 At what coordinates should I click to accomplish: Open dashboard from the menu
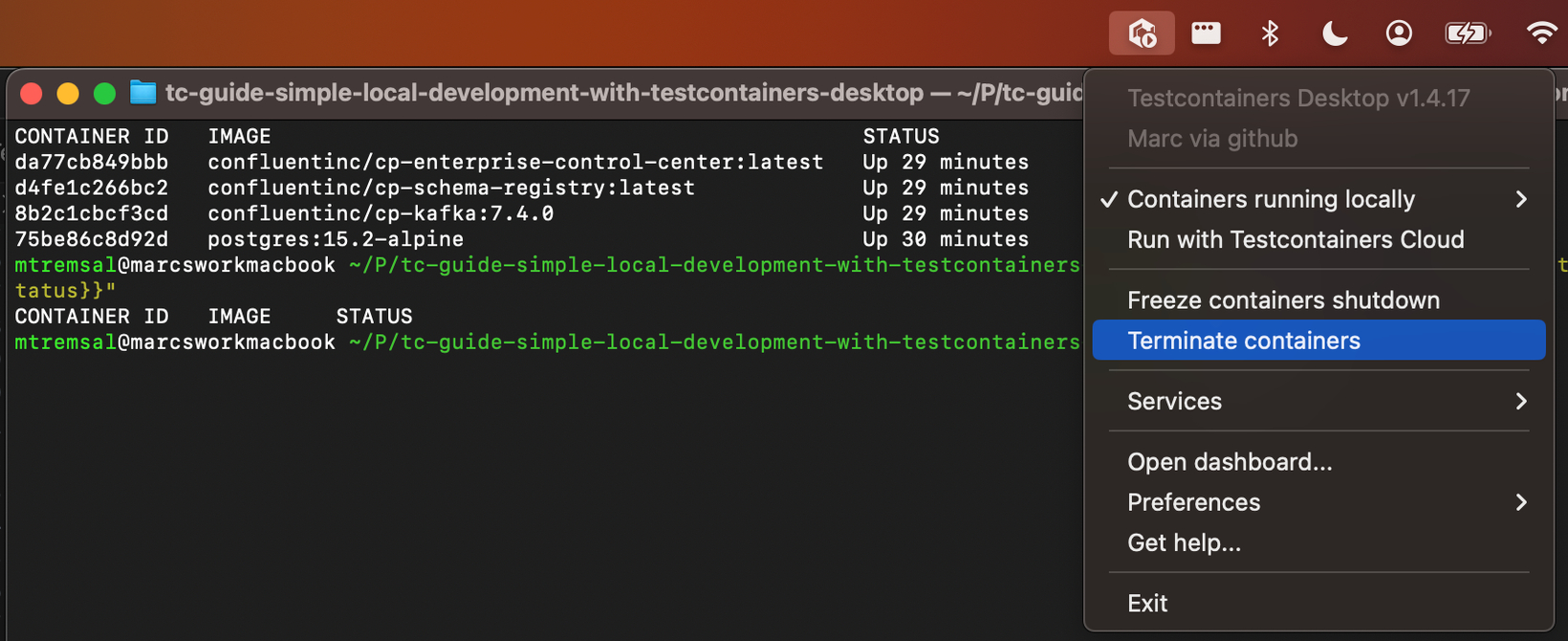(1318, 462)
